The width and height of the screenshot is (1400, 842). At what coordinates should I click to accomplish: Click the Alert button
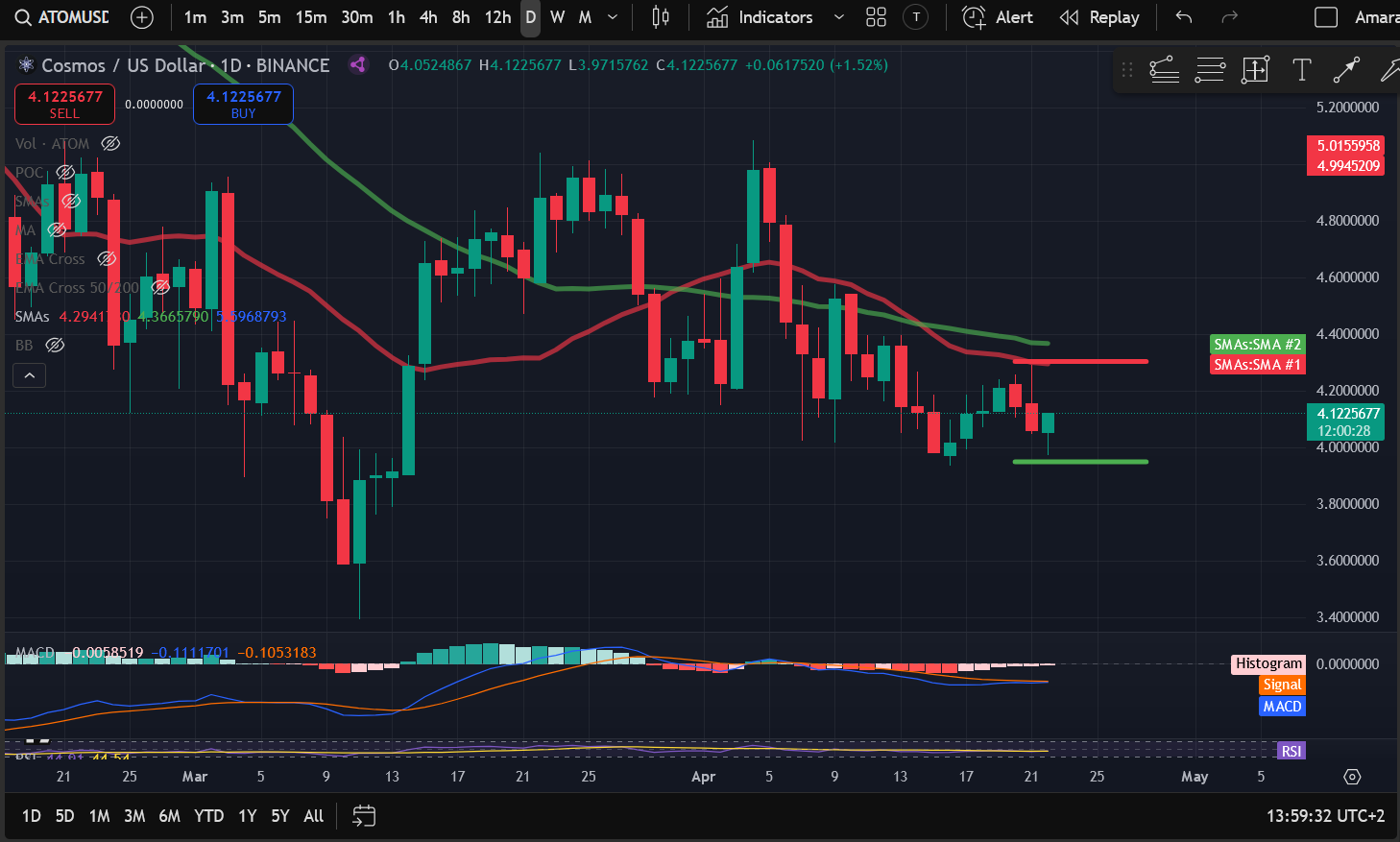pos(999,17)
